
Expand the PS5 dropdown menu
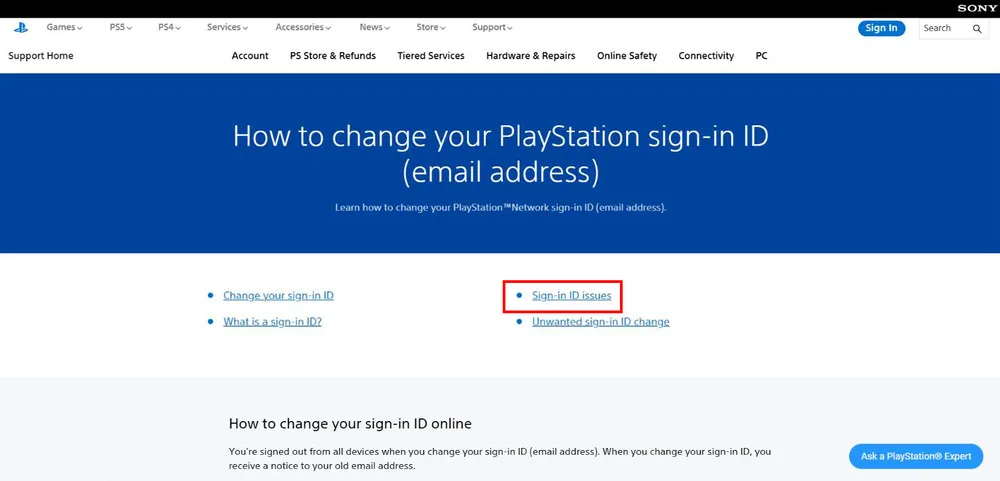(121, 27)
